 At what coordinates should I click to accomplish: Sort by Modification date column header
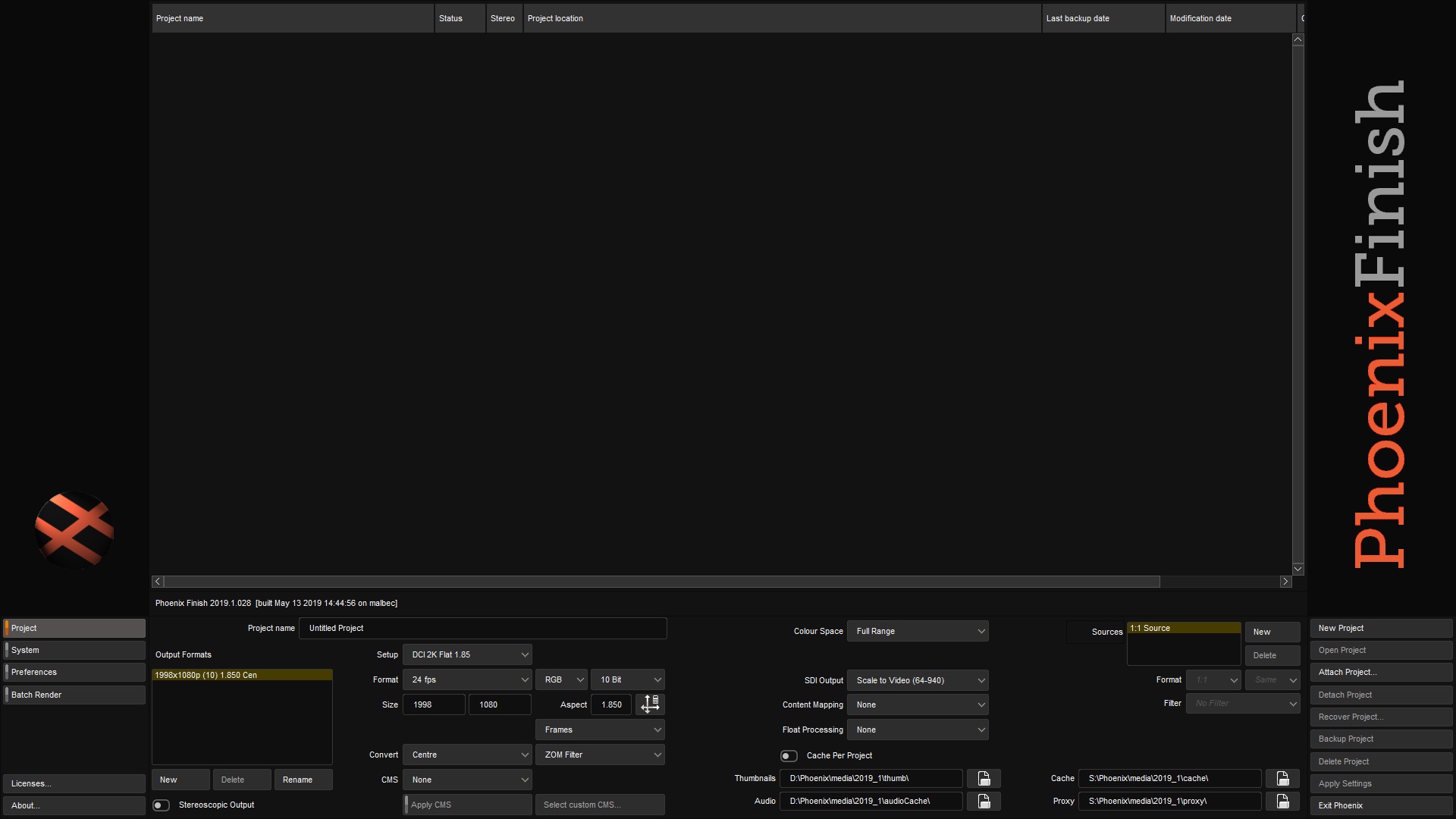(x=1230, y=18)
